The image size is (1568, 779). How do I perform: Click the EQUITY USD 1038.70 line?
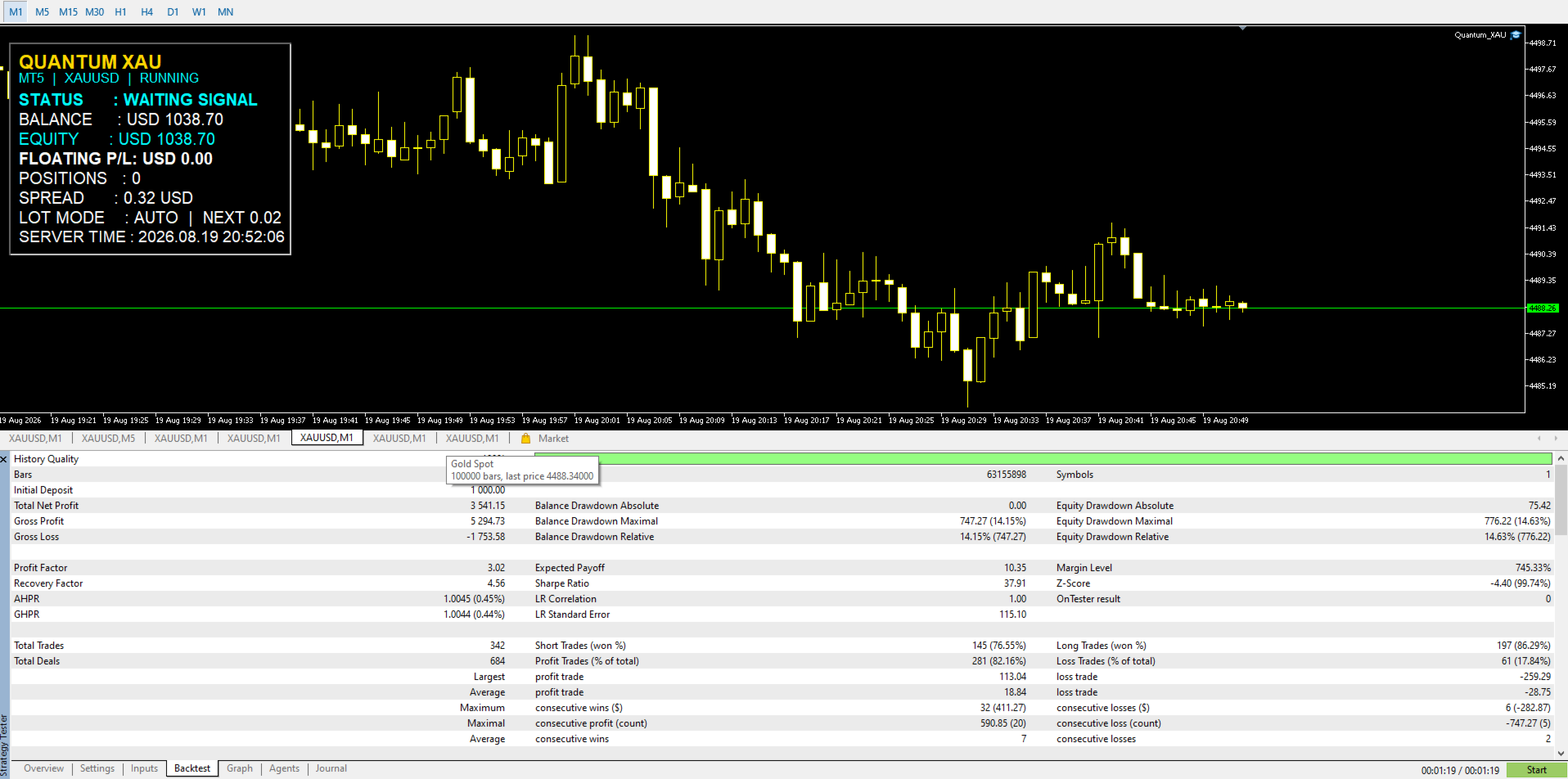(x=117, y=139)
